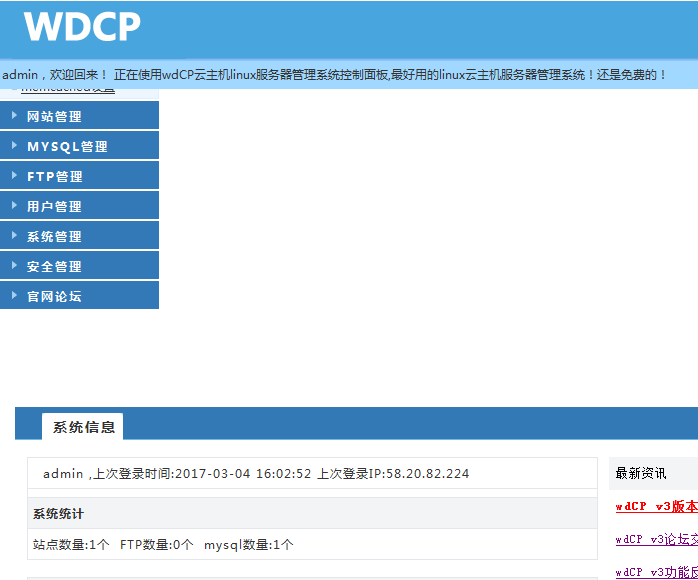Click the WDCP logo
698x580 pixels.
82,27
